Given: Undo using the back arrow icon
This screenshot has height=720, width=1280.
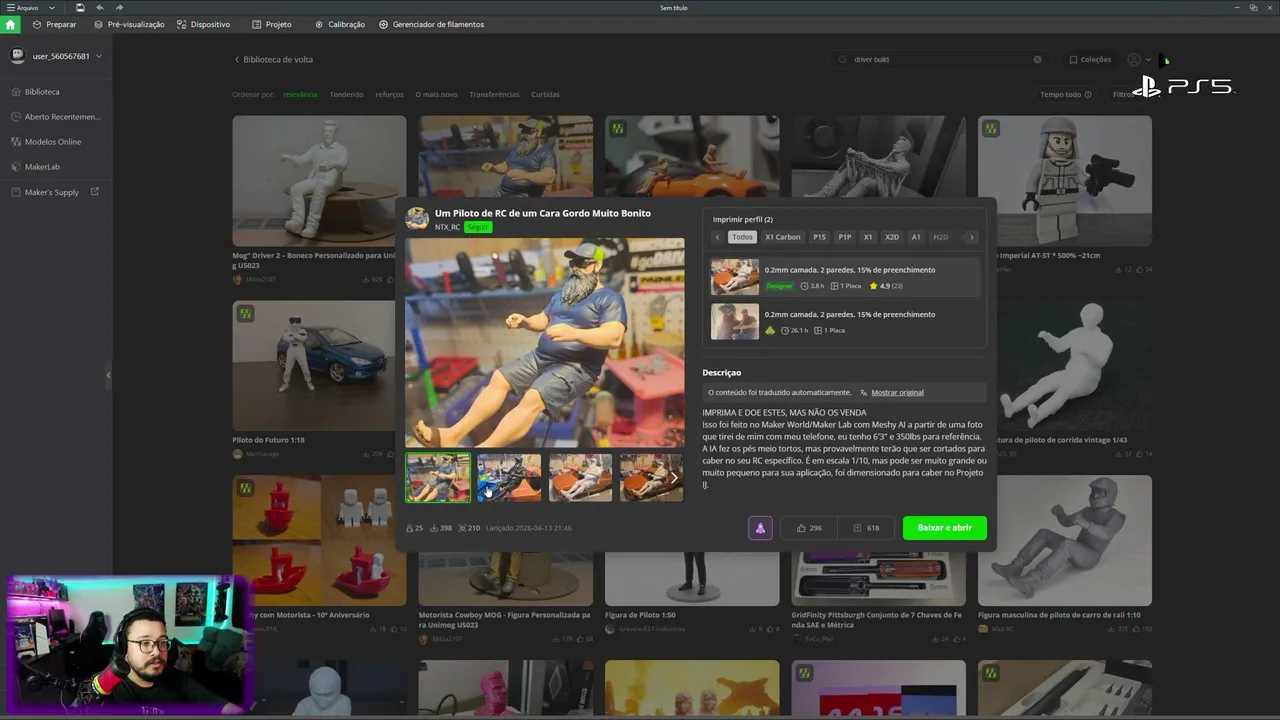Looking at the screenshot, I should [x=99, y=8].
